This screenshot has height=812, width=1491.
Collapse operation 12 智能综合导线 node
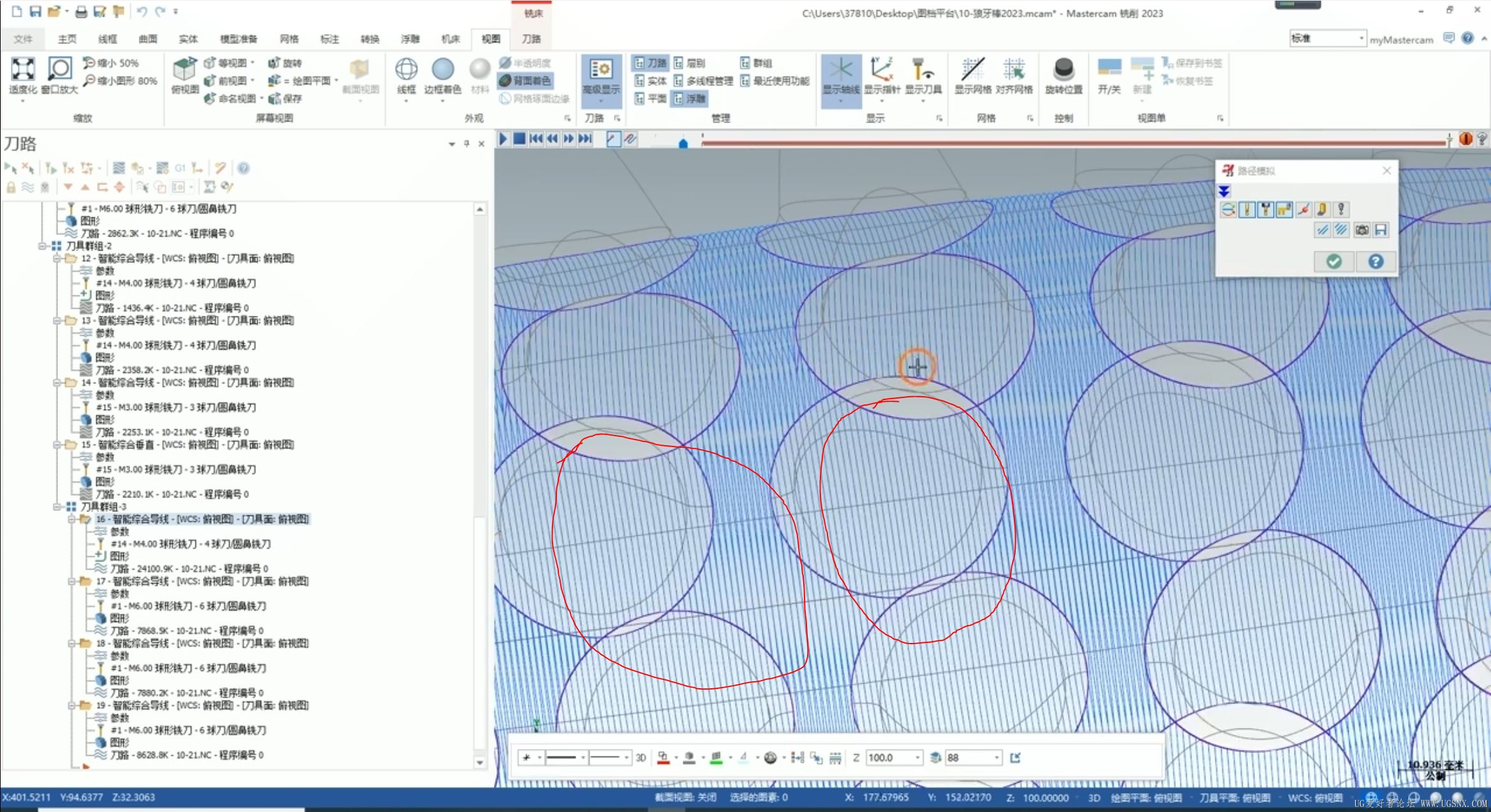click(x=57, y=258)
